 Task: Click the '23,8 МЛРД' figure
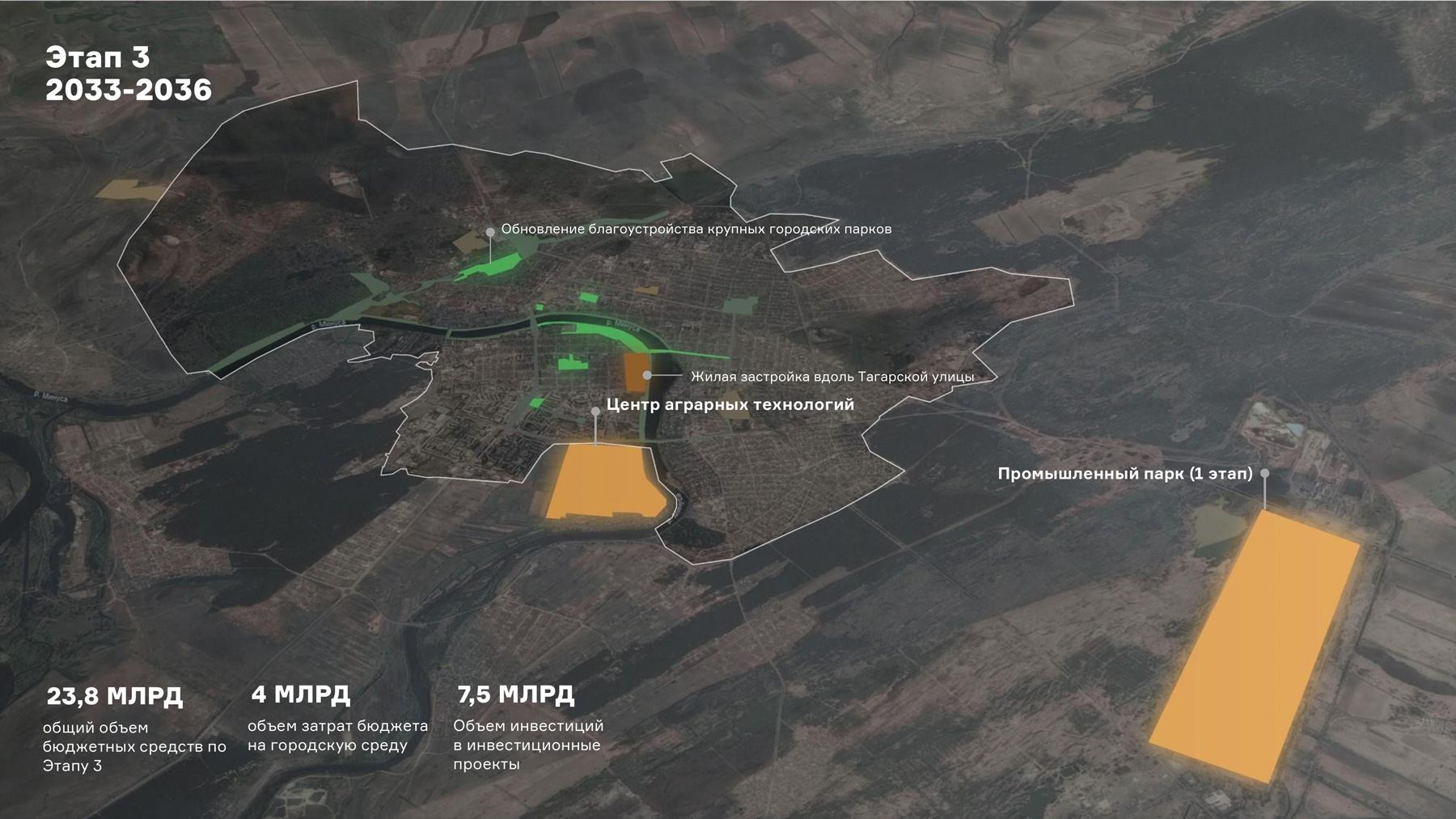click(114, 696)
